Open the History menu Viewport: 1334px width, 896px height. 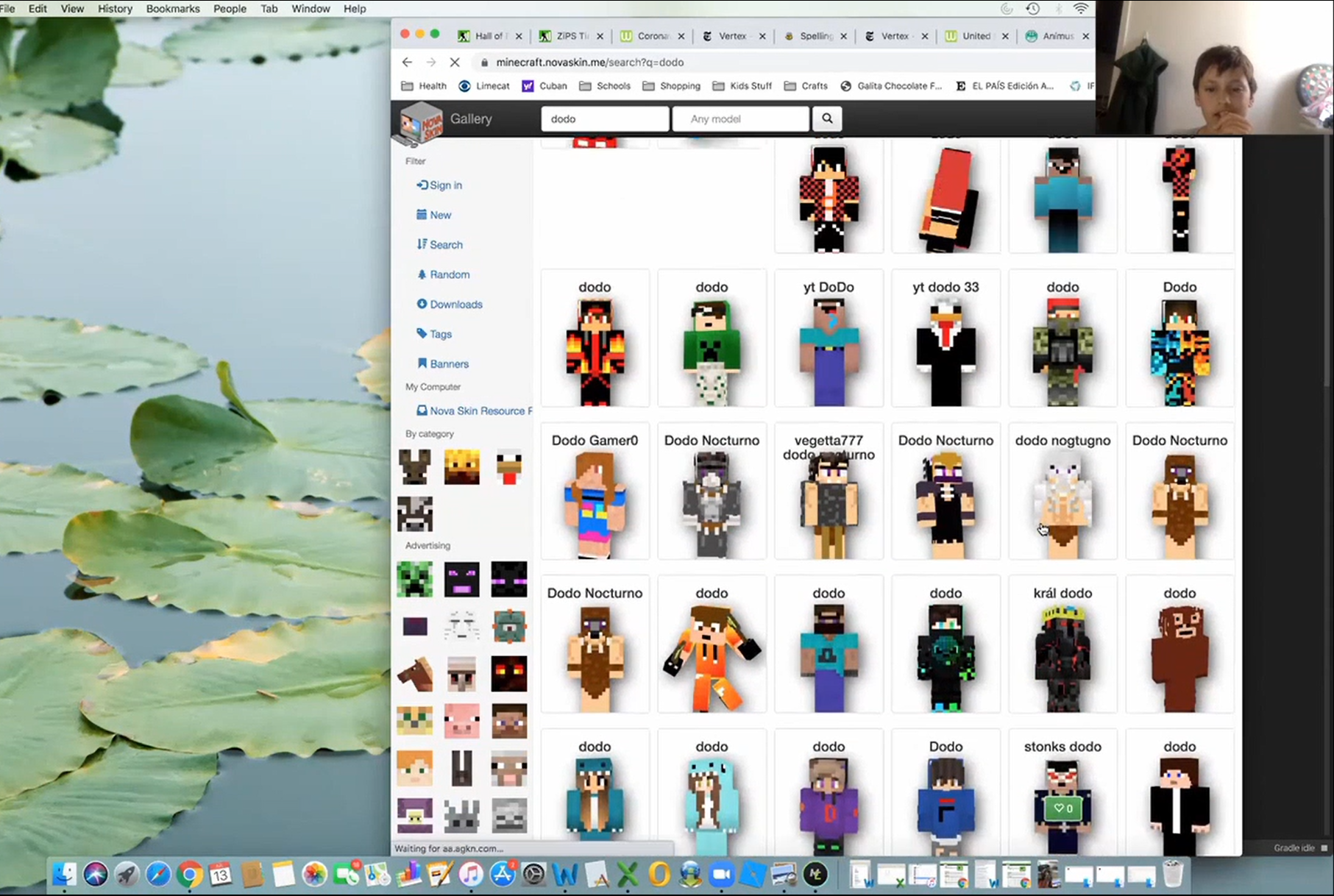pos(115,9)
